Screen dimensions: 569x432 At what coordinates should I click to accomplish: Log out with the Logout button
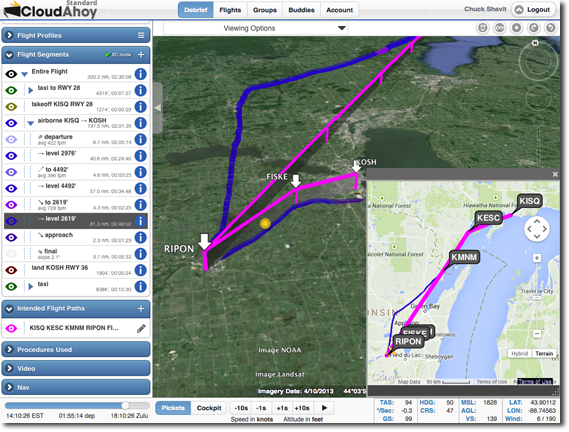pos(533,9)
